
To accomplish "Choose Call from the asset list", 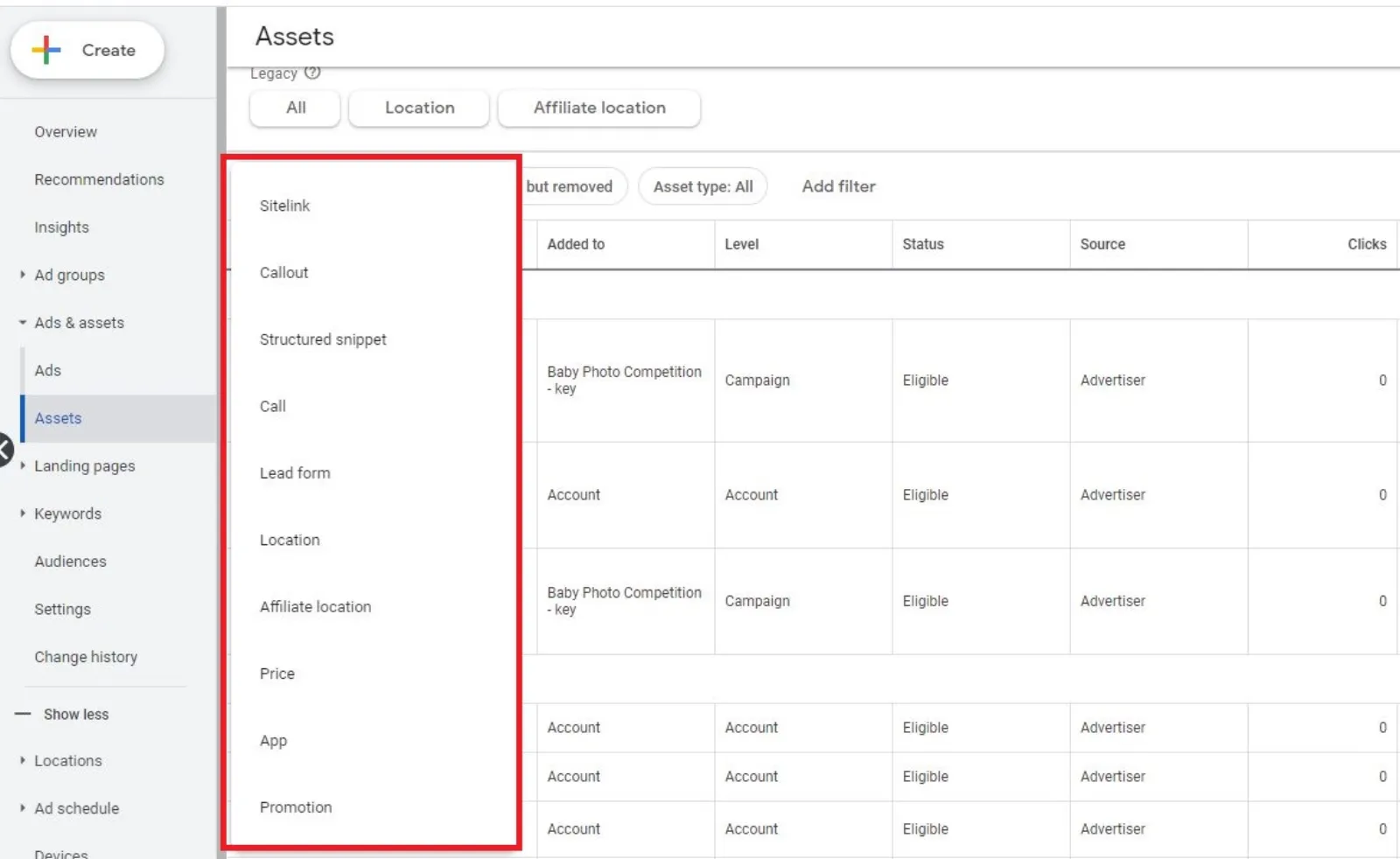I will click(x=272, y=407).
